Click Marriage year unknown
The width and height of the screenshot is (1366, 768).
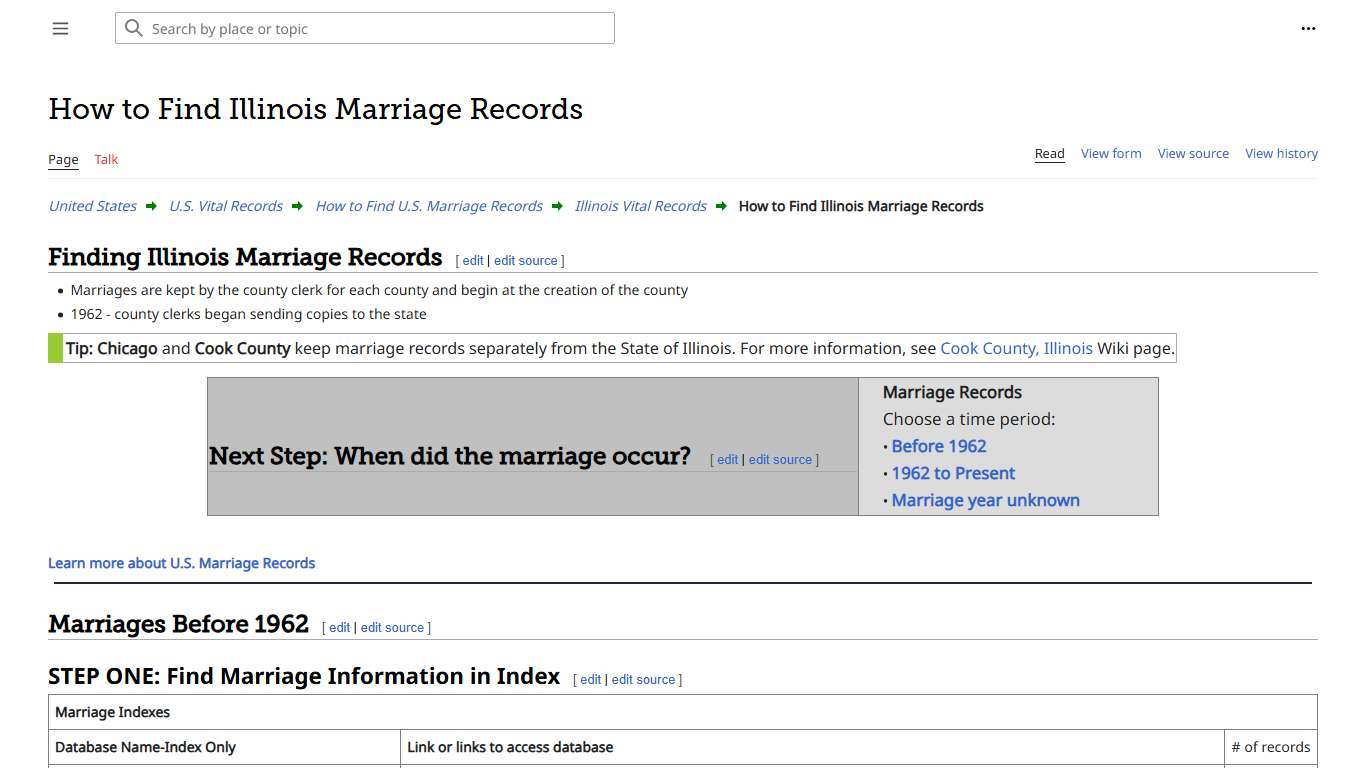985,500
